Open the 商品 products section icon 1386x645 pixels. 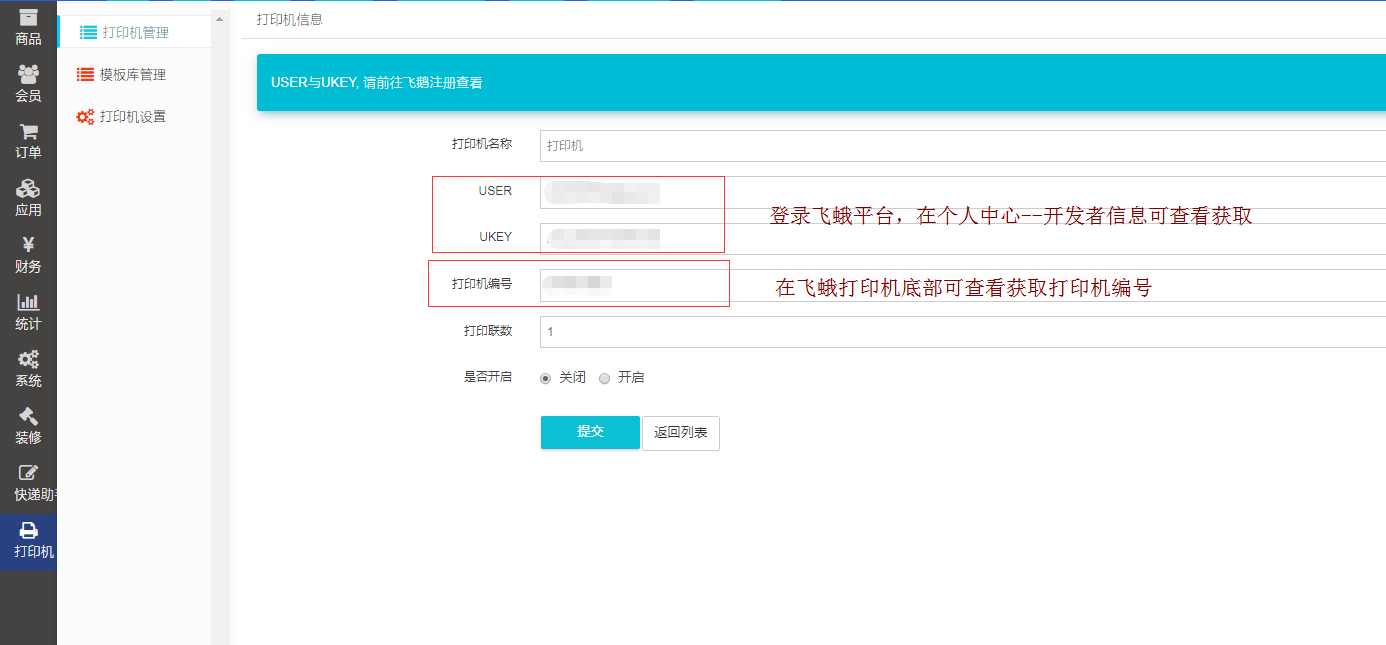pos(28,17)
